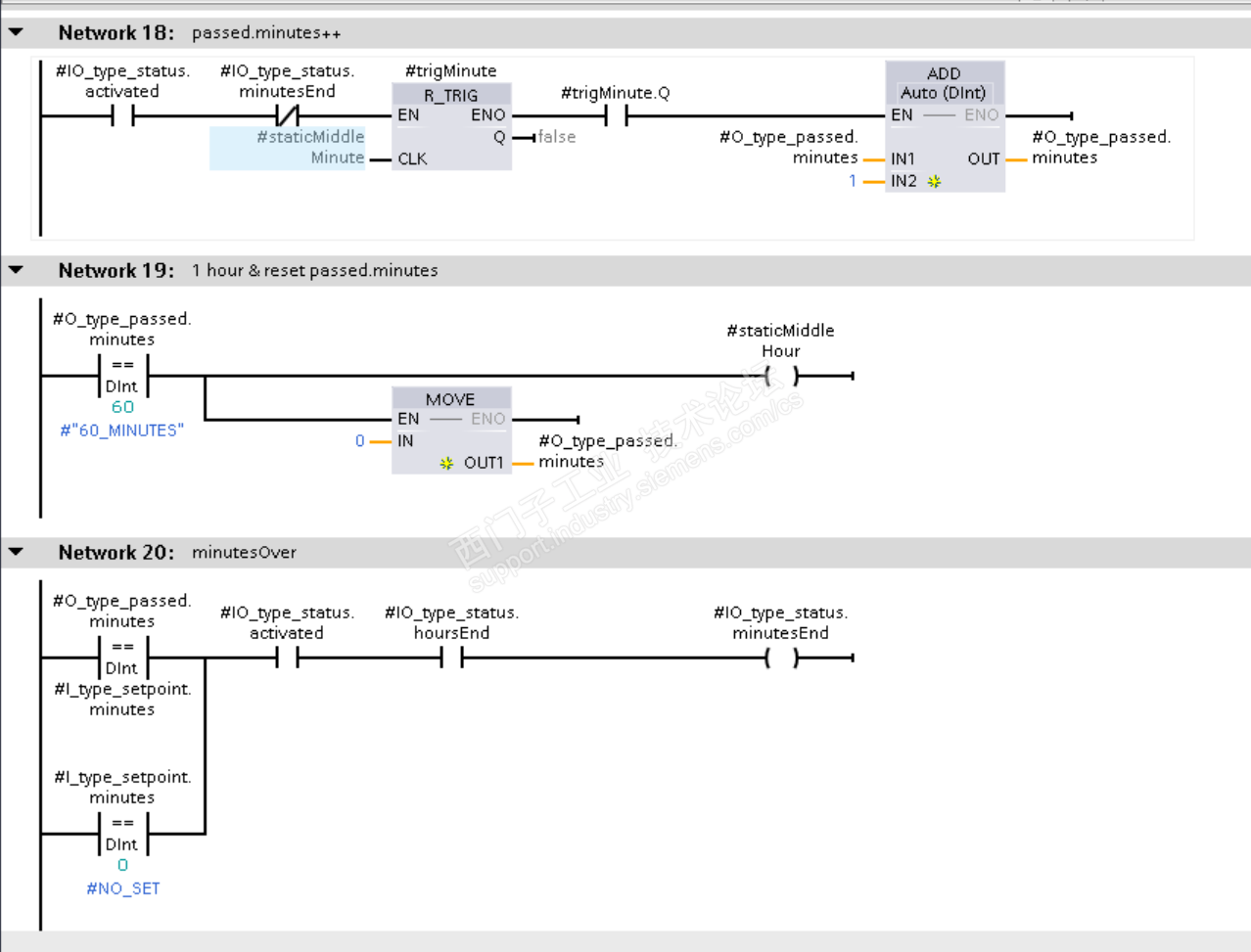
Task: Click the #trigMinute instance label
Action: [x=451, y=70]
